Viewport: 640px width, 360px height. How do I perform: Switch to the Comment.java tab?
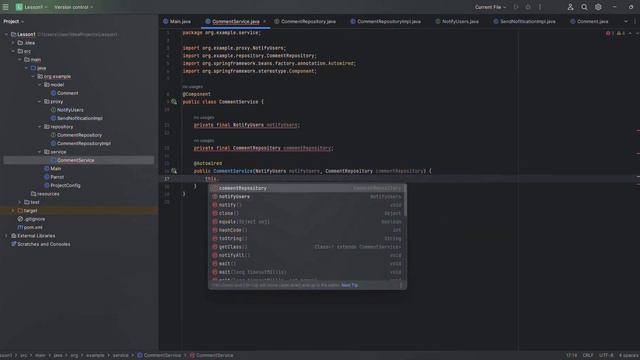click(x=589, y=21)
